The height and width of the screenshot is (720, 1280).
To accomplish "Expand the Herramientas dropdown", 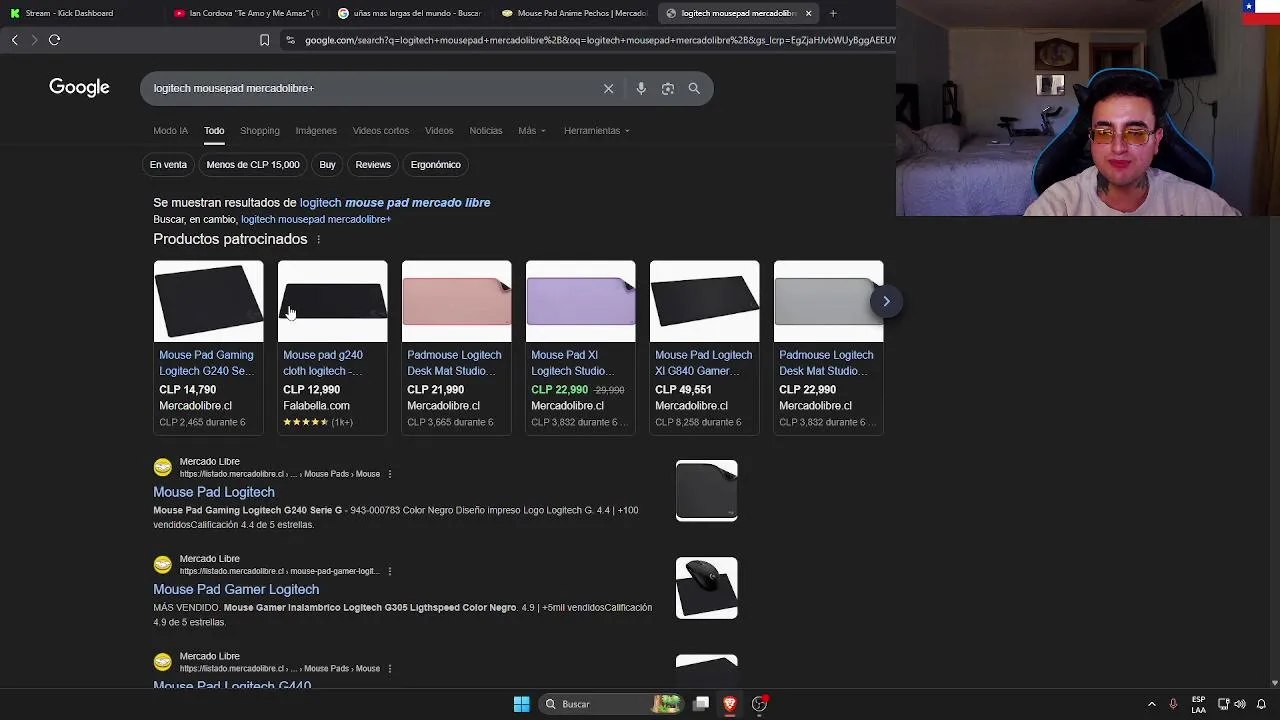I will click(596, 131).
